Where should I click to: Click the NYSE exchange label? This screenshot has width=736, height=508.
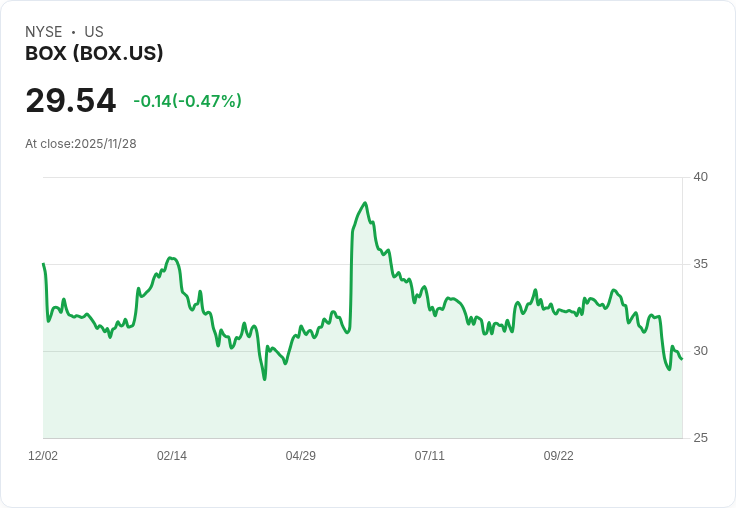pos(43,32)
